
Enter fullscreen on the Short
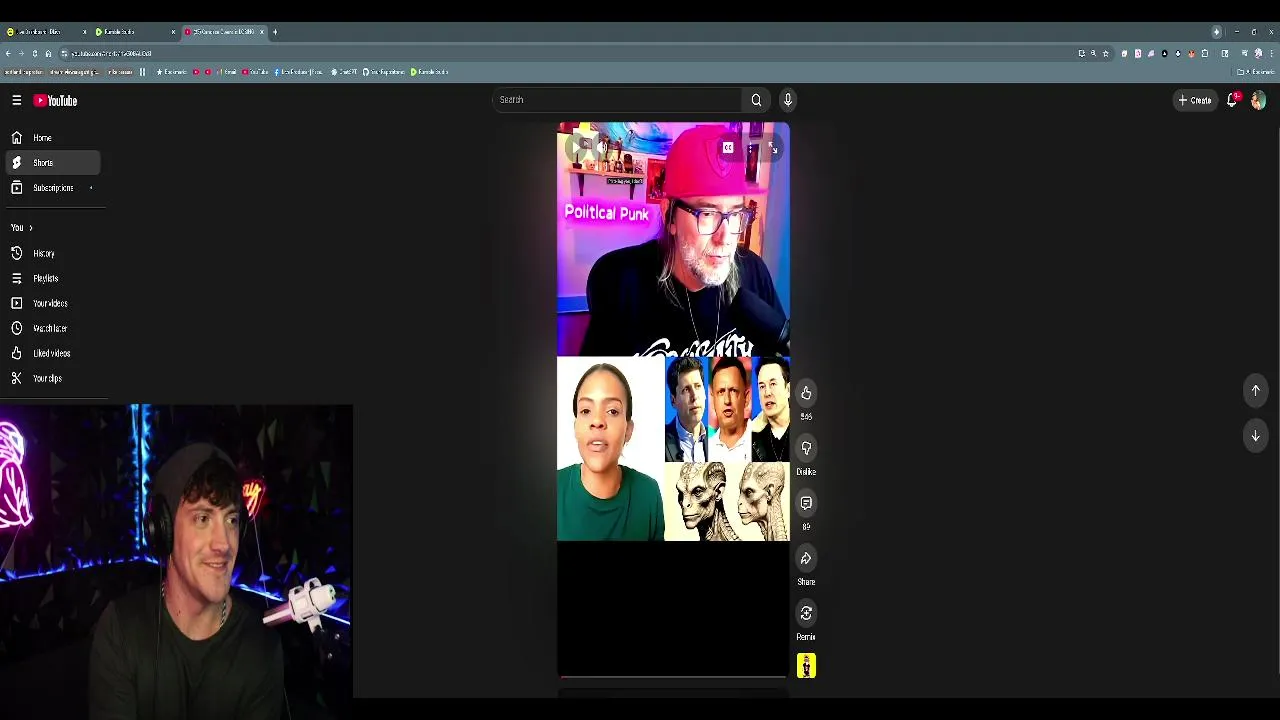pos(774,148)
